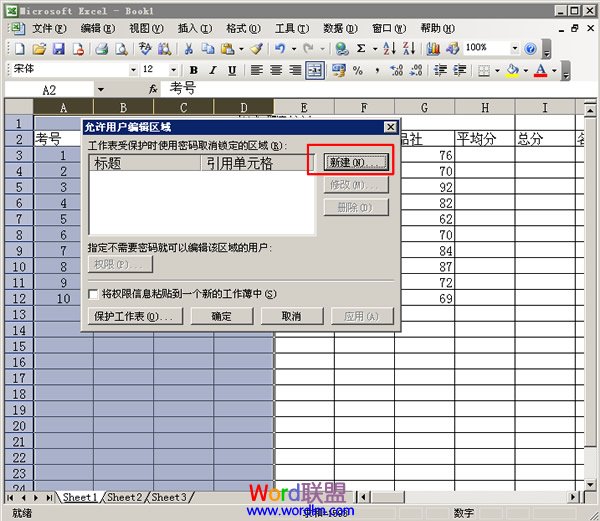Close the 允许用户编辑区域 dialog

click(390, 127)
